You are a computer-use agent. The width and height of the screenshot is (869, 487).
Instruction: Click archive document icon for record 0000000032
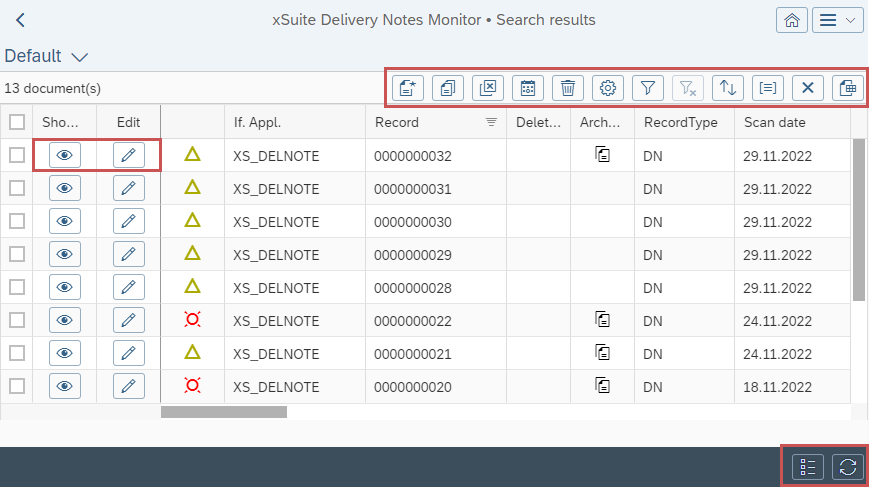pyautogui.click(x=602, y=154)
